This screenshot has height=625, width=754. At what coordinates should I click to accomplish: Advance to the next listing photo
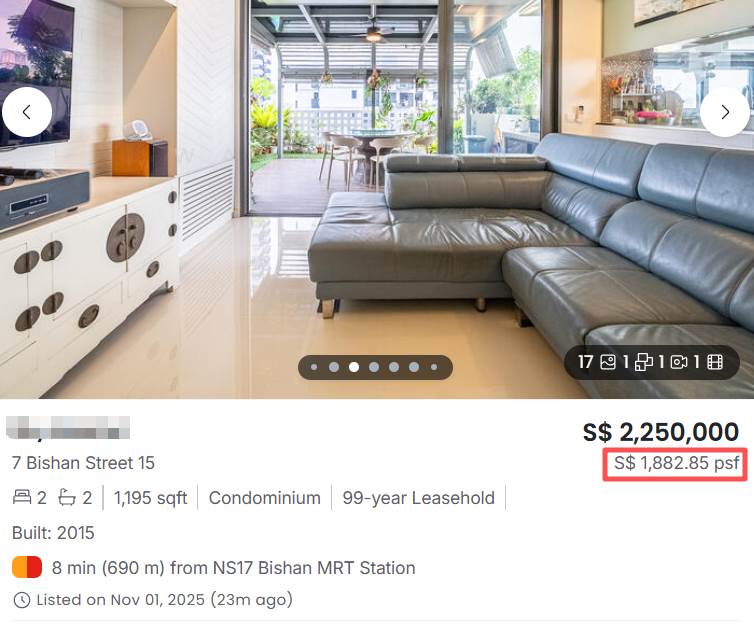coord(725,112)
